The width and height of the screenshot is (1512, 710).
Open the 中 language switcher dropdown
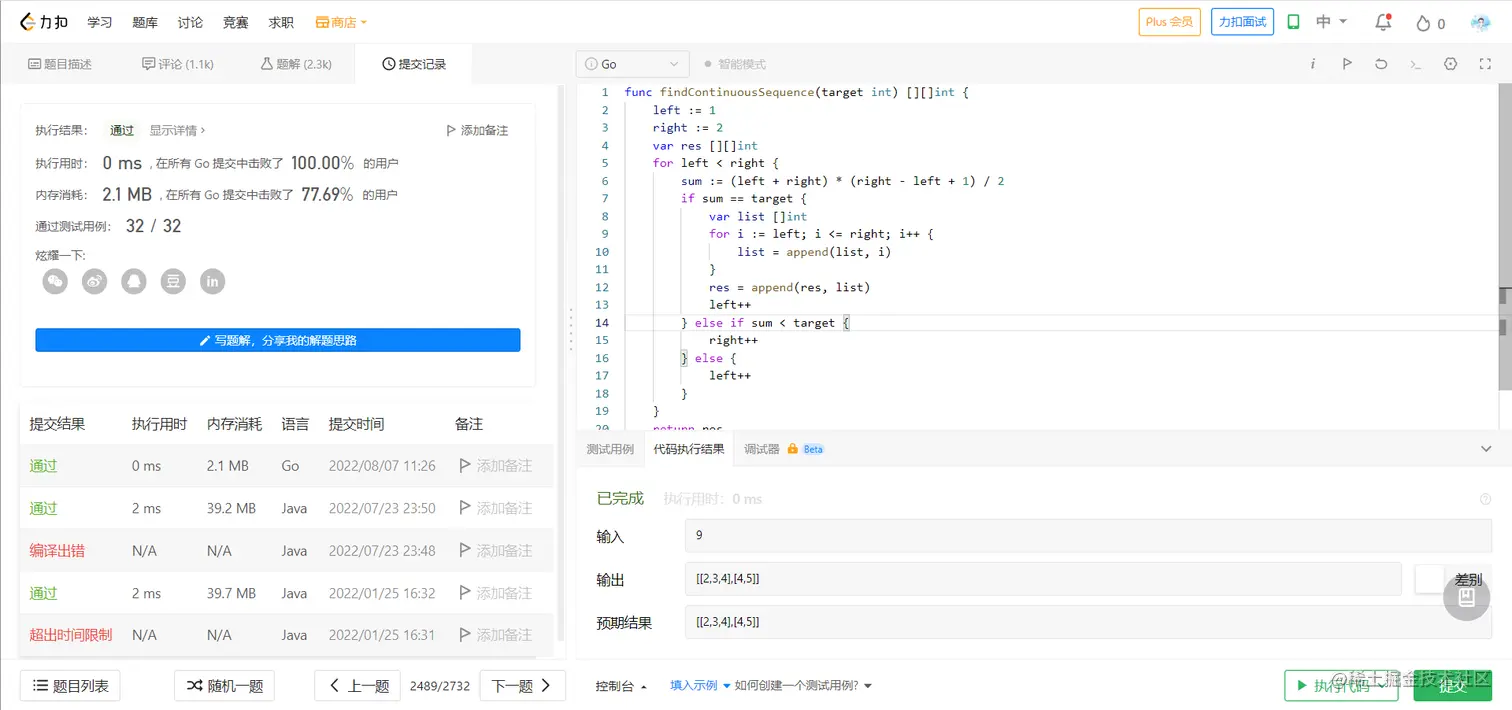pyautogui.click(x=1332, y=22)
